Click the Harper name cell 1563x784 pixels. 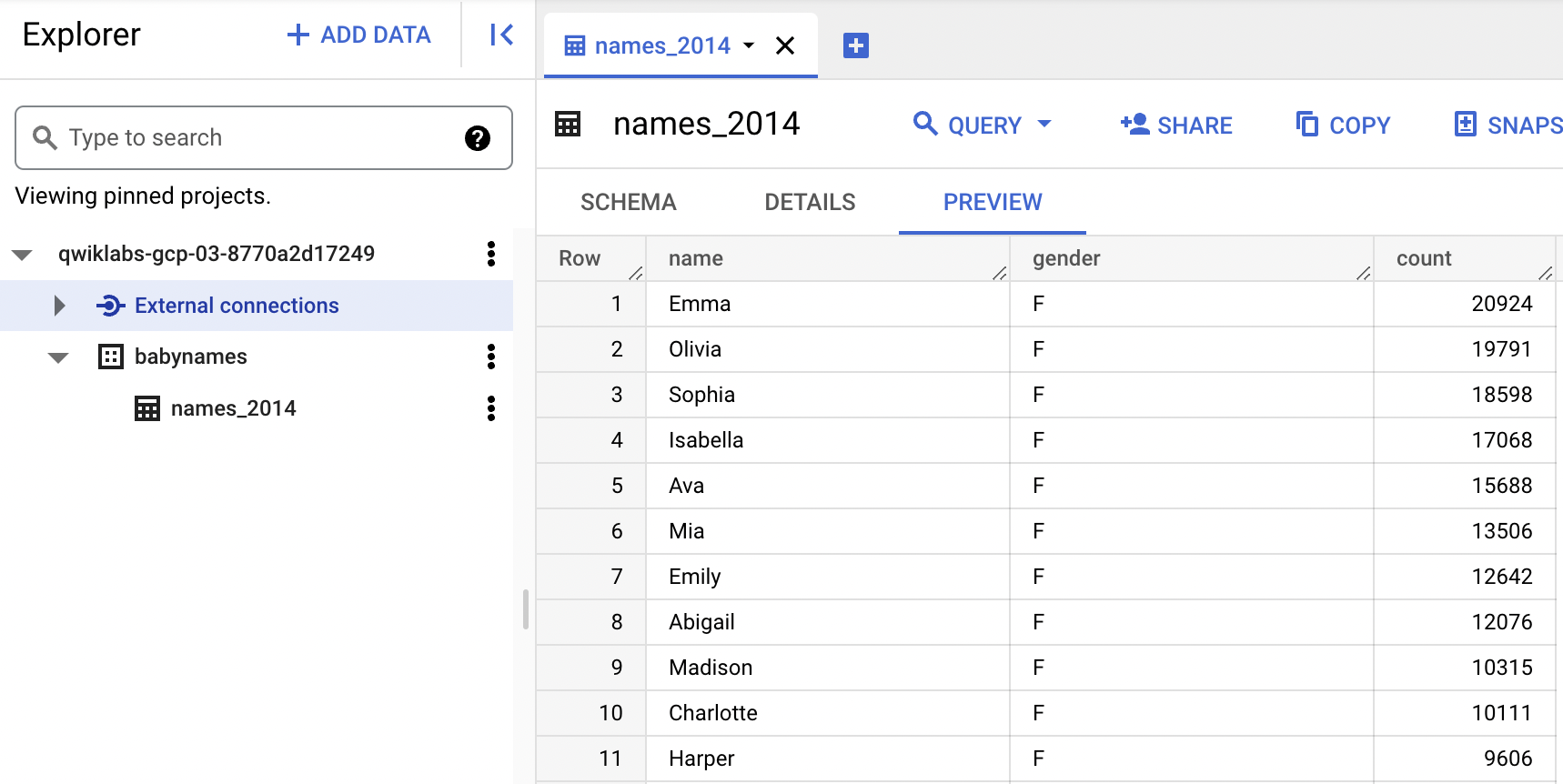tap(828, 759)
